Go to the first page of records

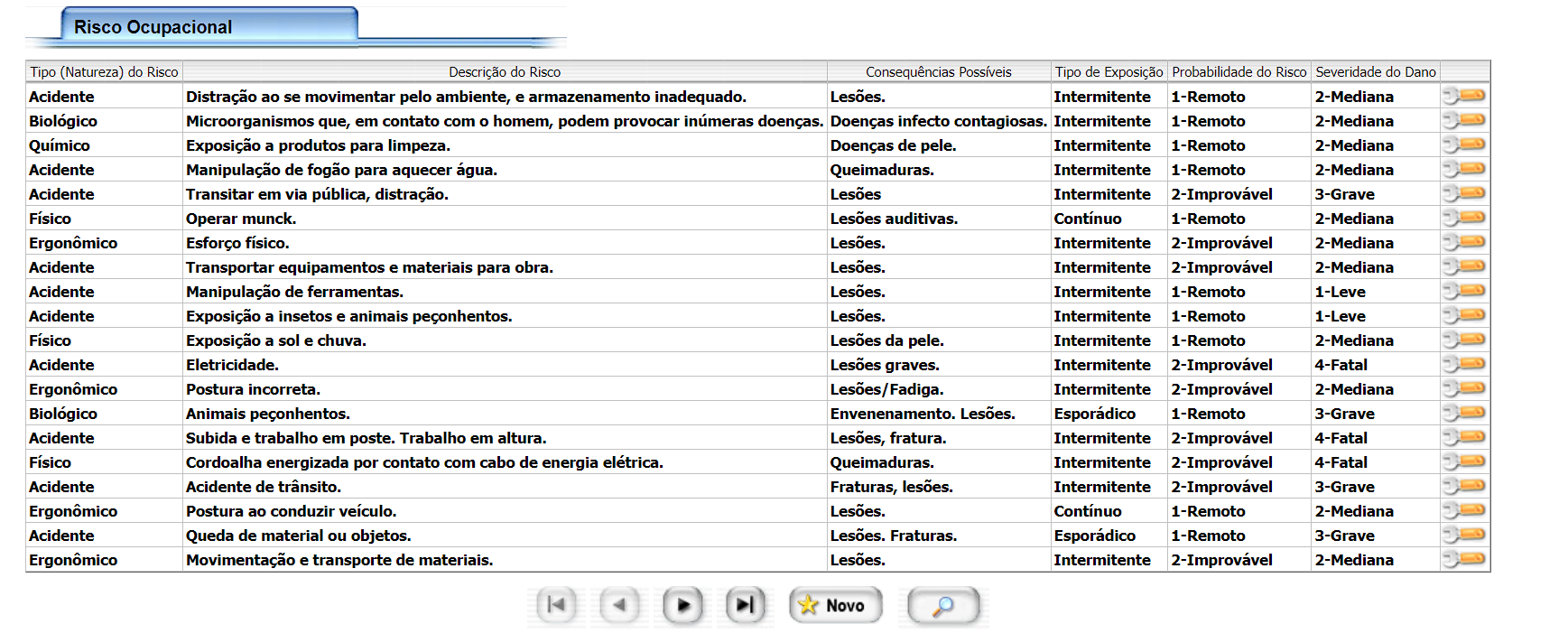[556, 605]
